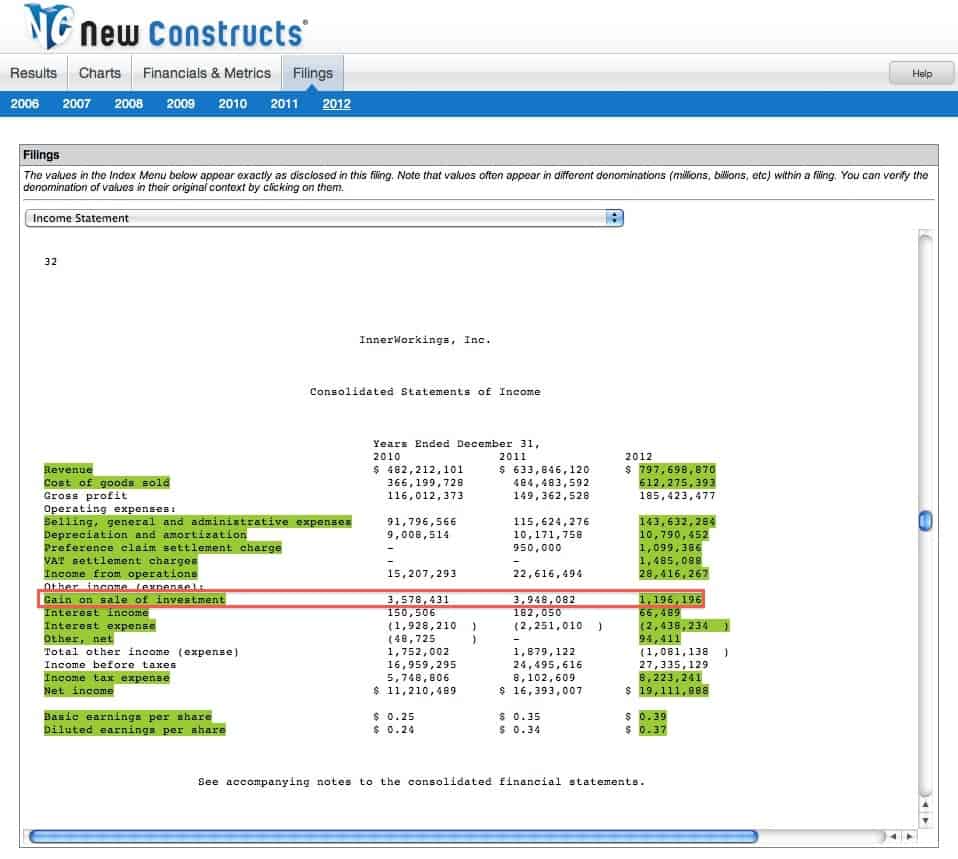Screen dimensions: 958x859
Task: Click the Basic earnings per share label
Action: (x=128, y=716)
